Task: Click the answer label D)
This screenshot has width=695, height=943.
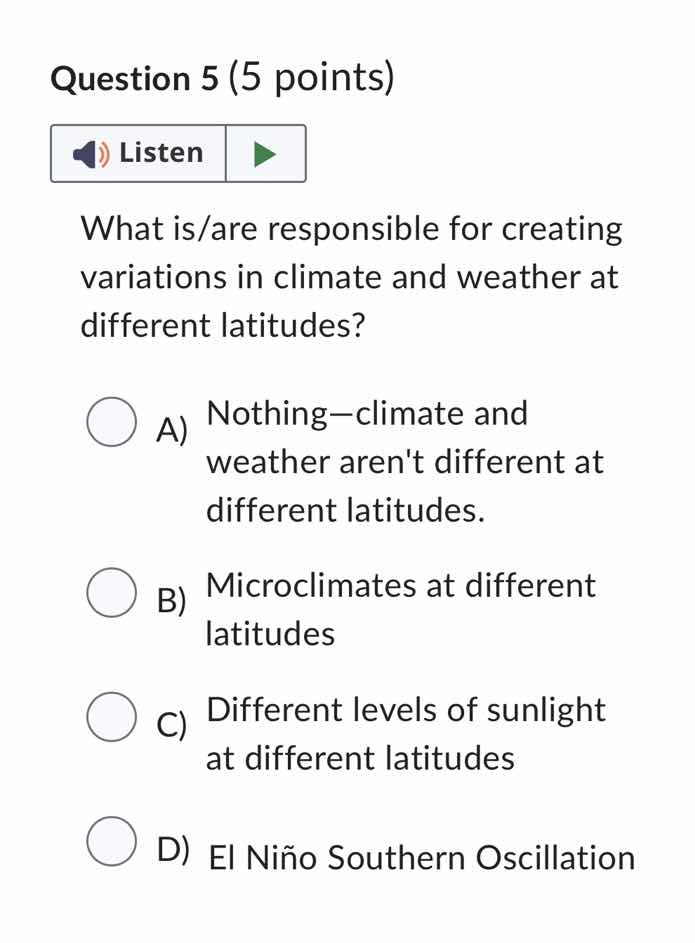Action: tap(172, 849)
